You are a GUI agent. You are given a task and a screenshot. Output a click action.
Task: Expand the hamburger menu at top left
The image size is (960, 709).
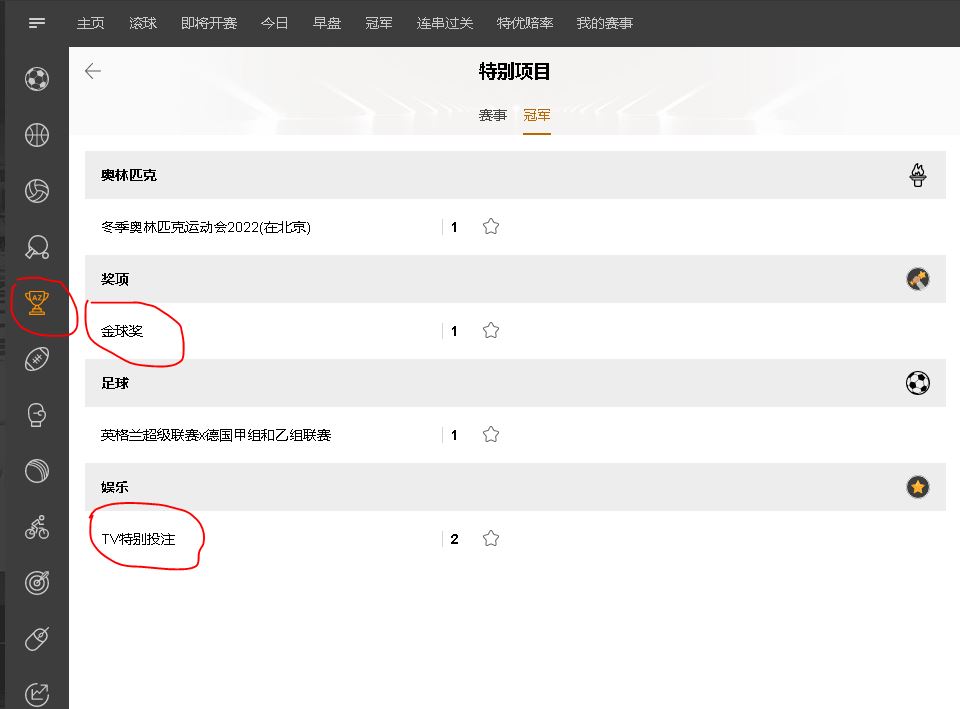[x=37, y=23]
